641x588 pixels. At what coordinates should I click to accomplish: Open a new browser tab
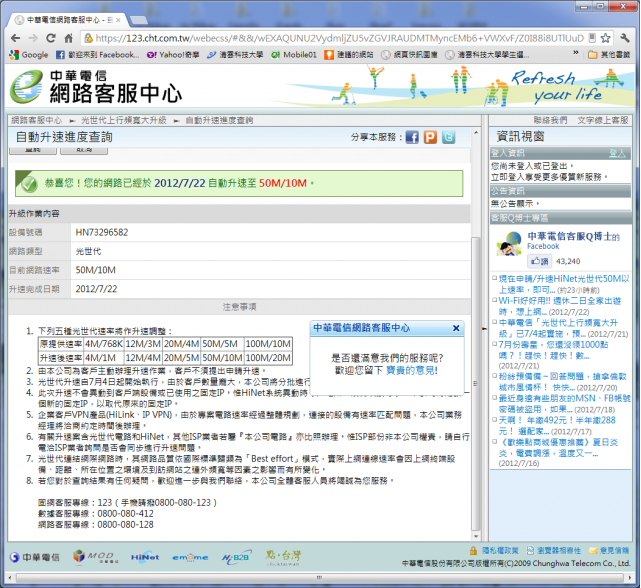tap(139, 20)
